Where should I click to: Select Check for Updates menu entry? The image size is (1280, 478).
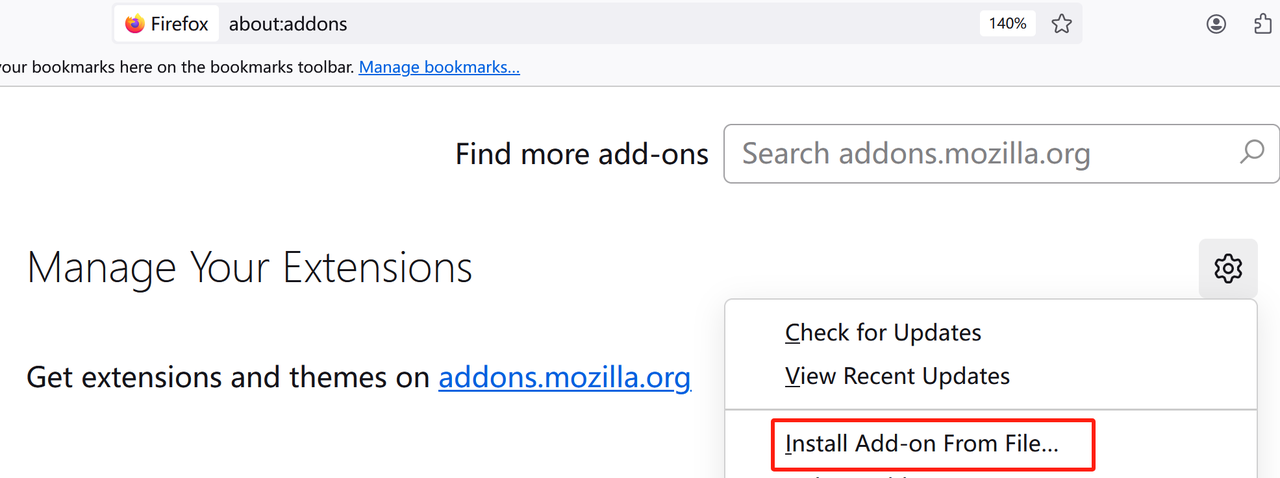[883, 333]
